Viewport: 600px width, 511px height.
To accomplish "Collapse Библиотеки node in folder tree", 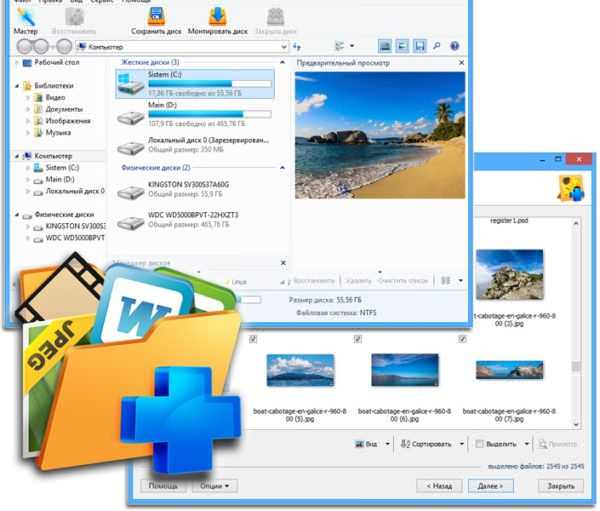I will [17, 86].
